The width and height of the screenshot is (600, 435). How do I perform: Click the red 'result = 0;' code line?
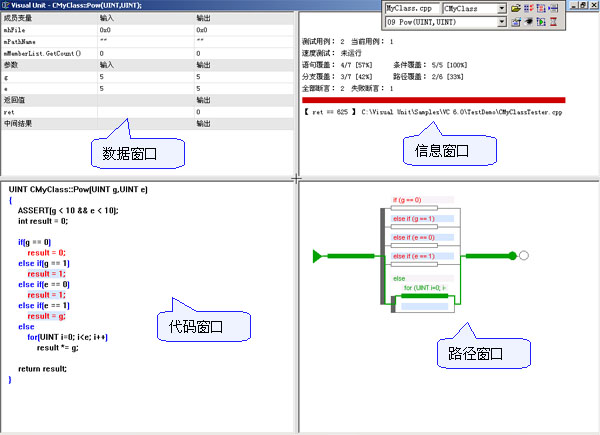pos(46,253)
